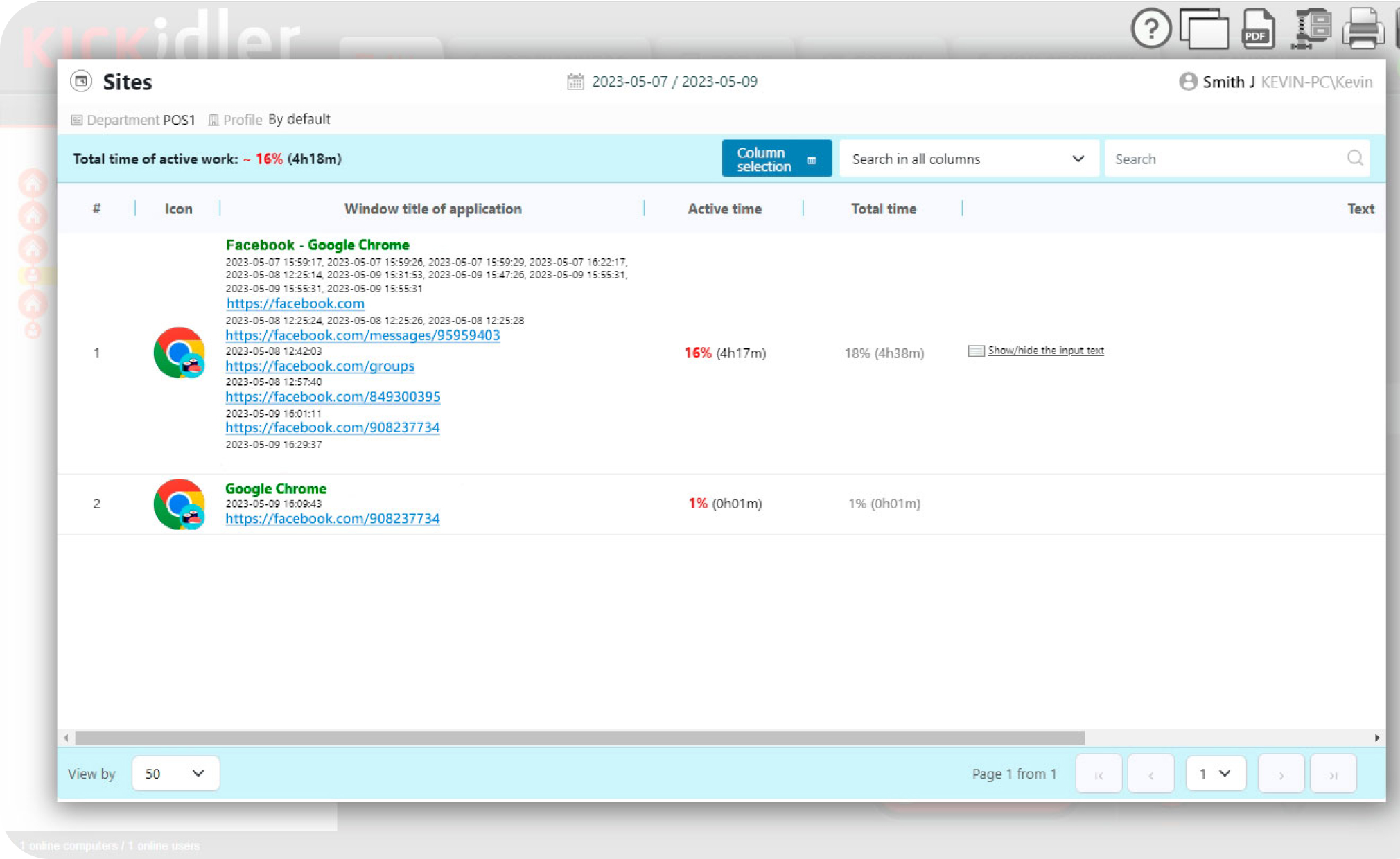Open facebook.com/849300395 link
The height and width of the screenshot is (859, 1400).
333,397
